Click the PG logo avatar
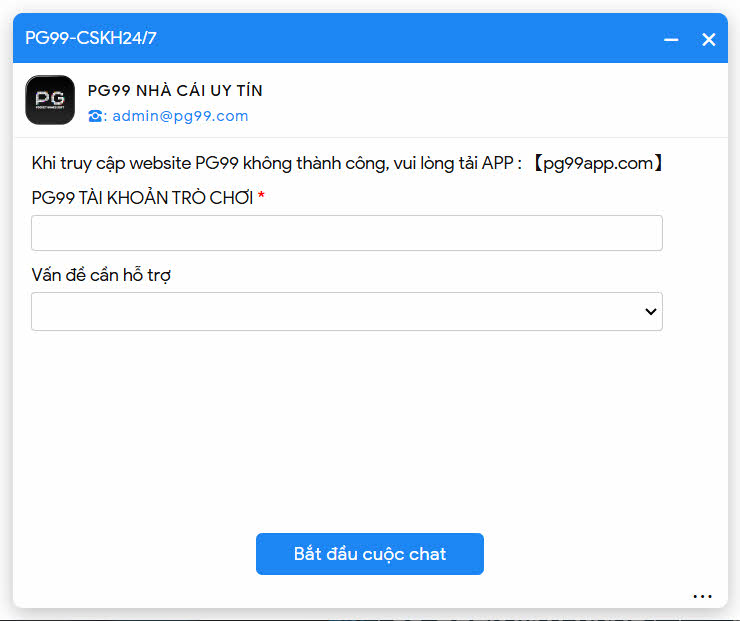This screenshot has width=740, height=621. coord(50,100)
